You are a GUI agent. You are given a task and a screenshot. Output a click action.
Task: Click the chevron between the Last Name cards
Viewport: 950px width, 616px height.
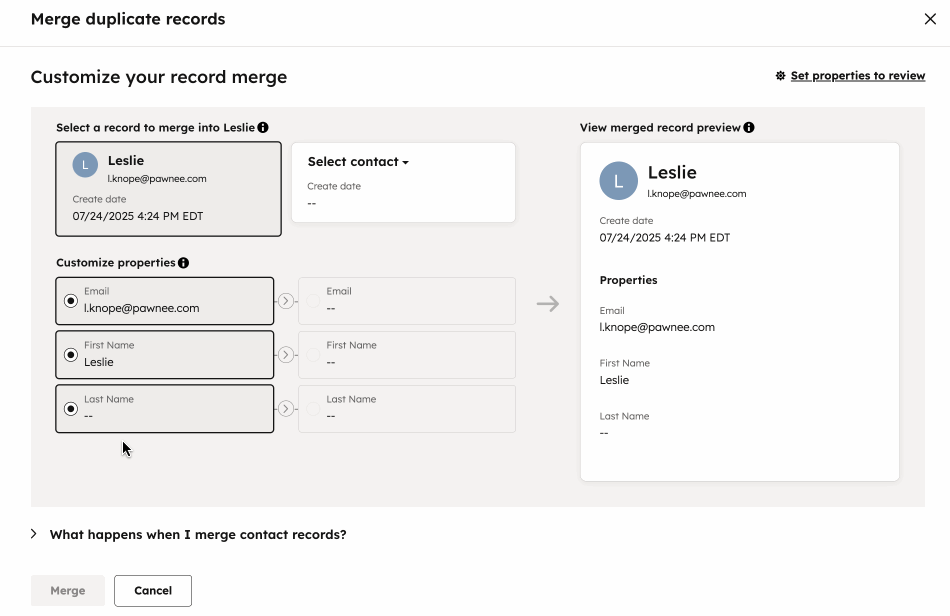[x=286, y=408]
